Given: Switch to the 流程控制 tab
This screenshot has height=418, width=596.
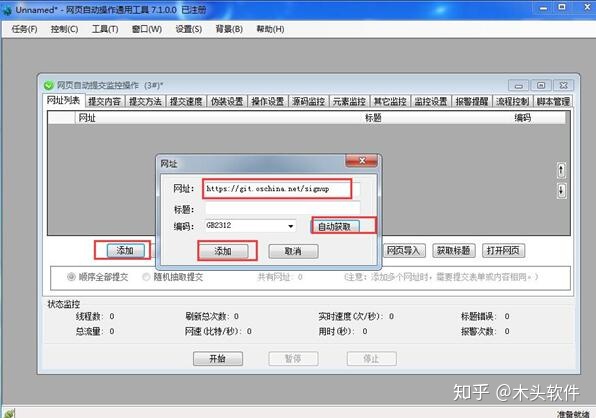Looking at the screenshot, I should tap(512, 101).
